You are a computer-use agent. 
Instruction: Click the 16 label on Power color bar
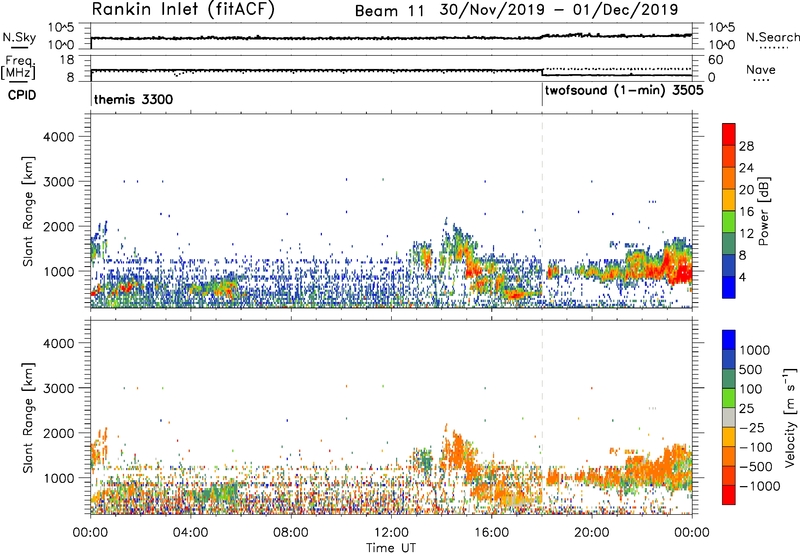(x=746, y=212)
